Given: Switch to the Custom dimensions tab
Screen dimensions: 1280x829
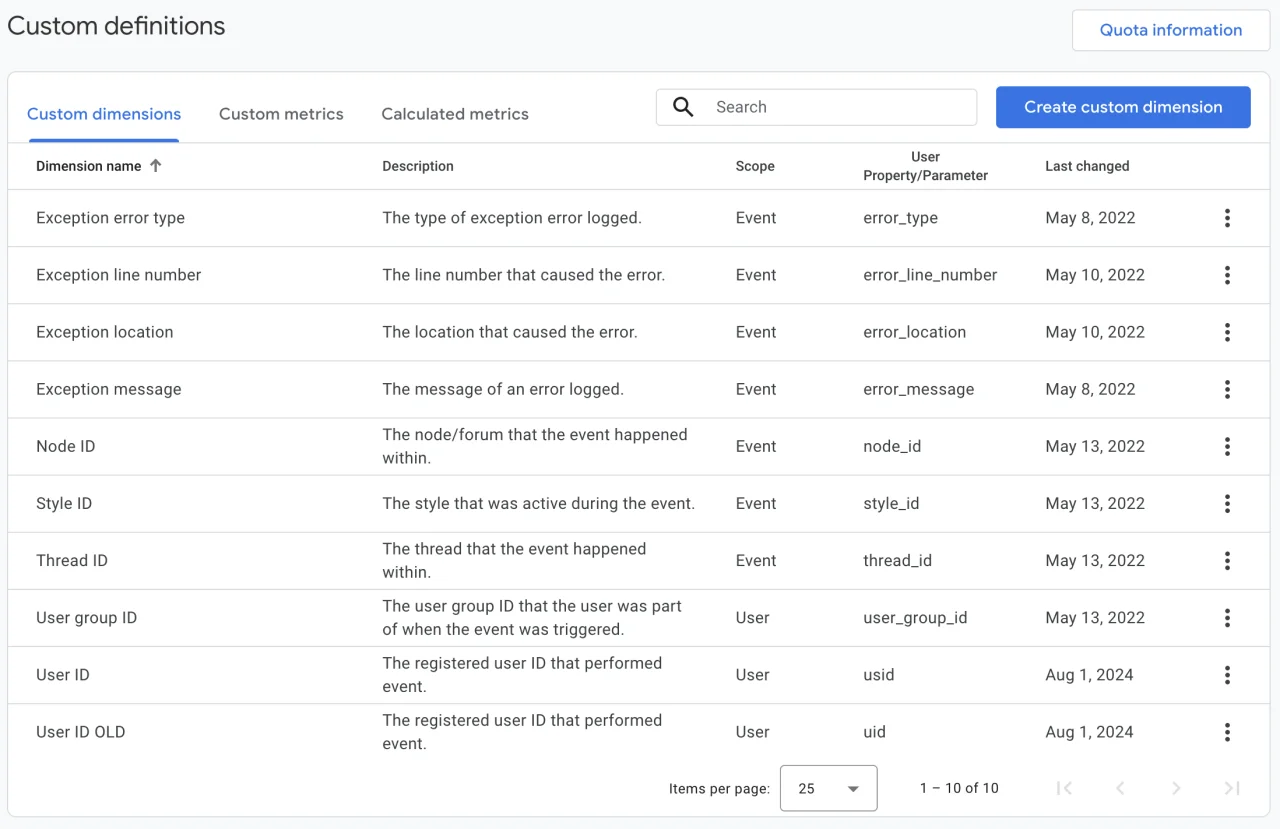Looking at the screenshot, I should click(104, 114).
